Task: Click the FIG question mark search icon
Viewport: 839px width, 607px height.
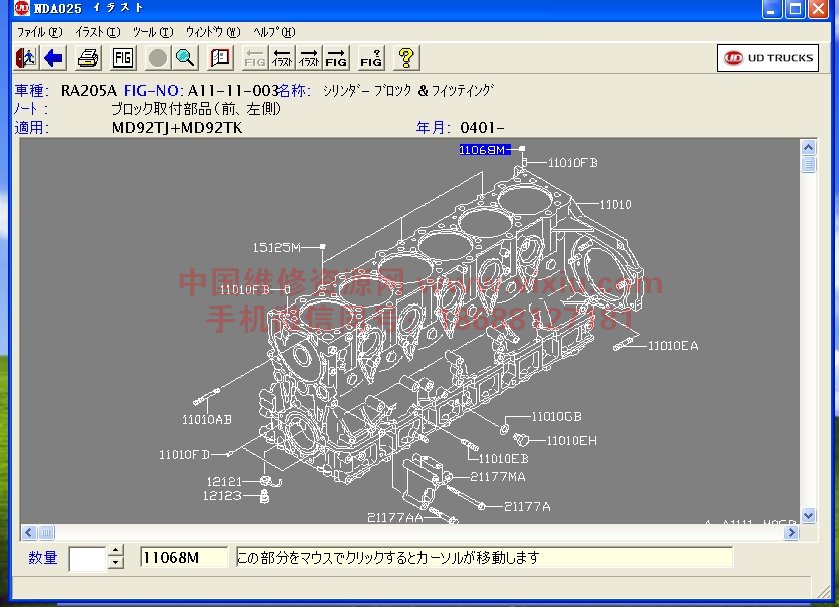Action: 371,58
